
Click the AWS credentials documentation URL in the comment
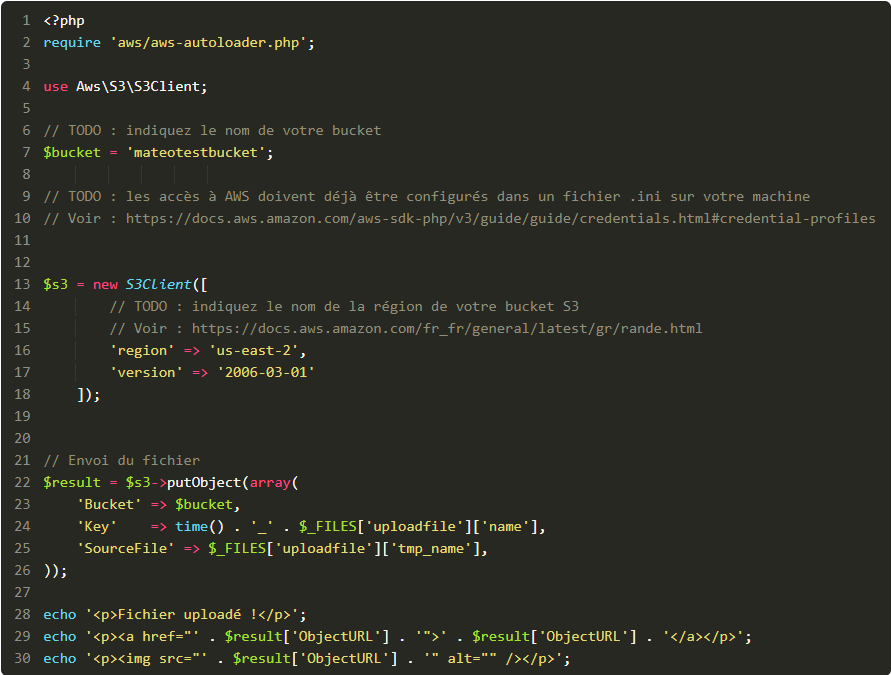pos(500,218)
